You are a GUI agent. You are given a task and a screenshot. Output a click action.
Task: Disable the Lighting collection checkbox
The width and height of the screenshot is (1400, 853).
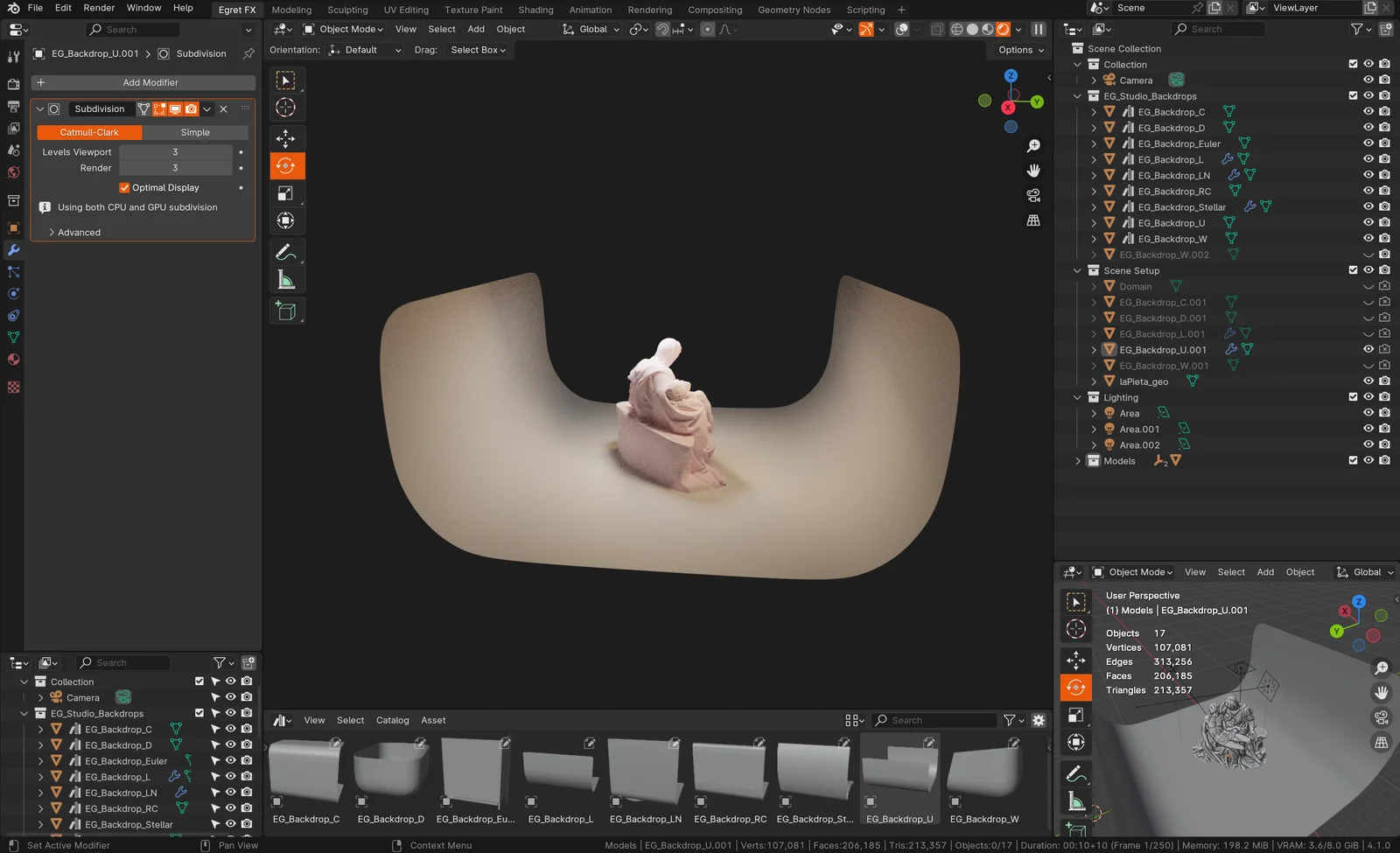point(1353,397)
